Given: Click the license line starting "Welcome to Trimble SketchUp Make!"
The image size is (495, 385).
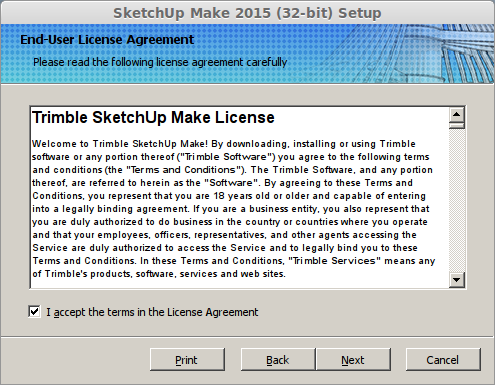Looking at the screenshot, I should click(224, 144).
